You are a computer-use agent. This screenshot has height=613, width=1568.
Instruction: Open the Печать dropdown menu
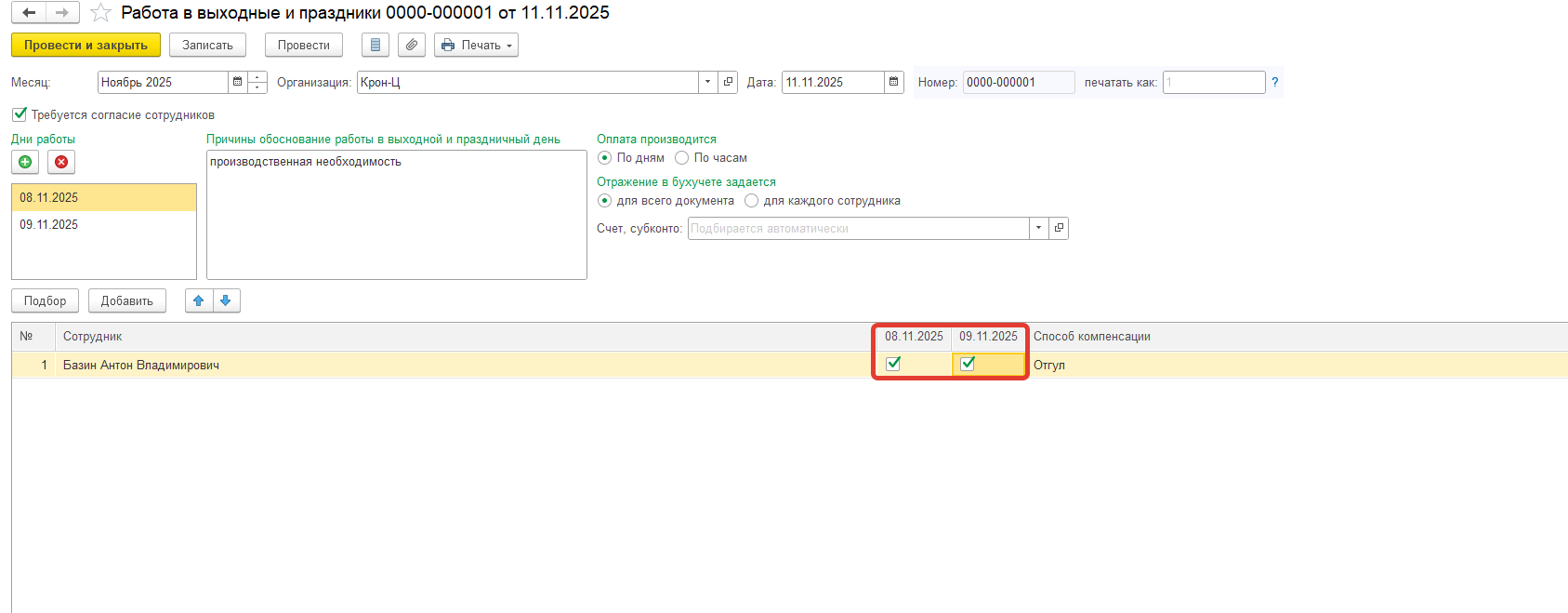476,45
